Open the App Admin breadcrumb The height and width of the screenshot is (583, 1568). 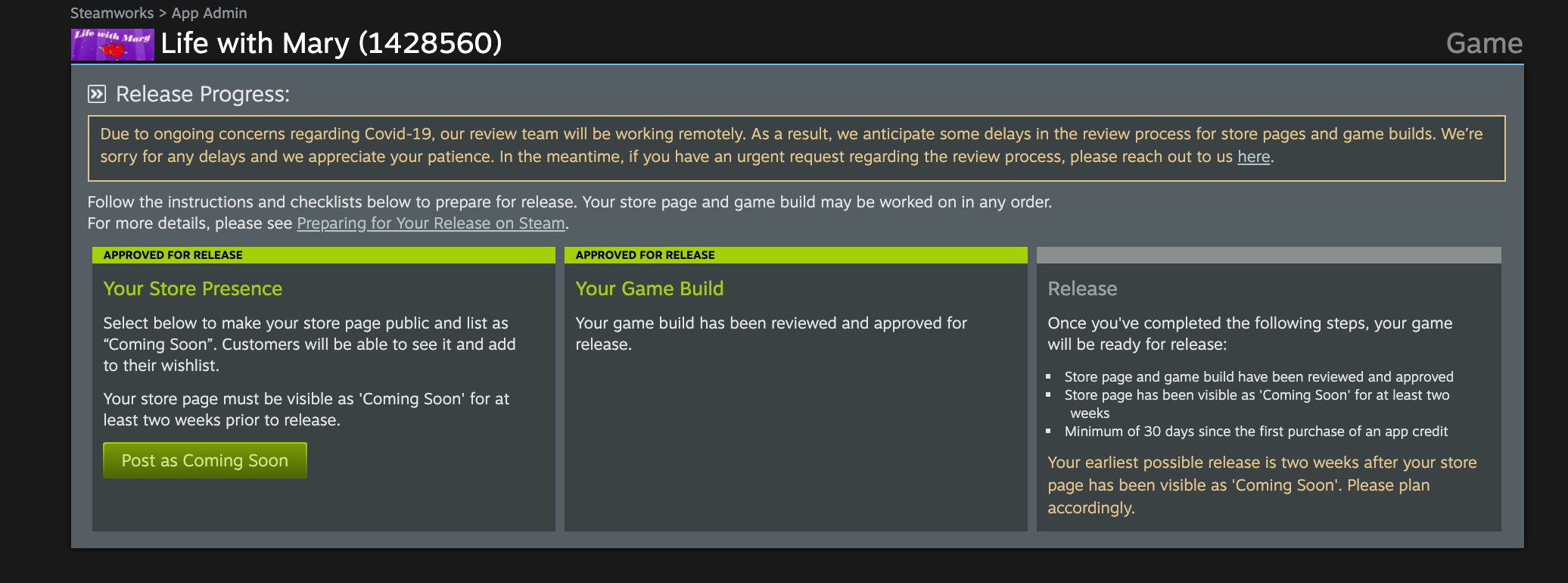[x=209, y=13]
